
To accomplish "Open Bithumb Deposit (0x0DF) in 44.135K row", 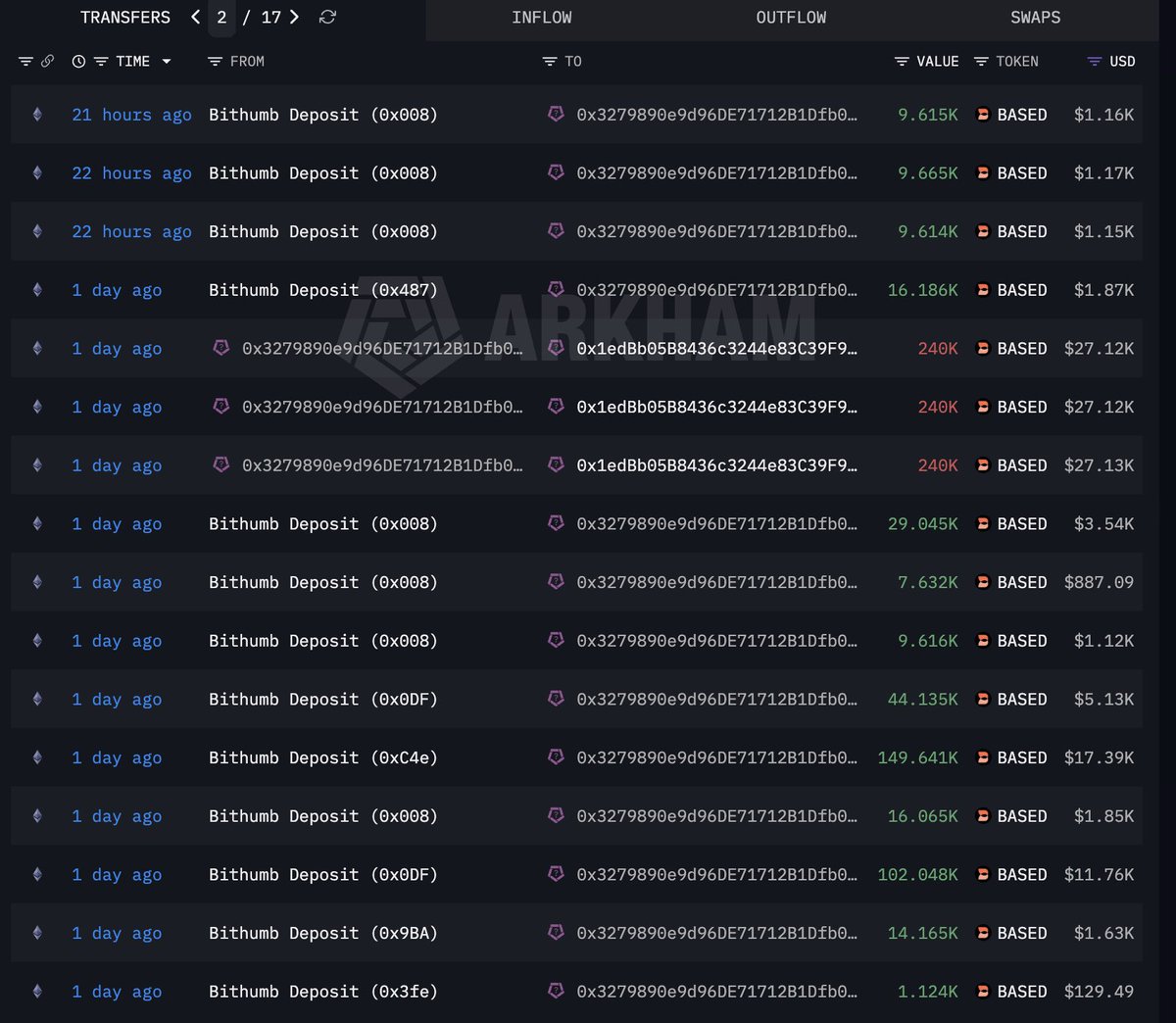I will pos(323,699).
